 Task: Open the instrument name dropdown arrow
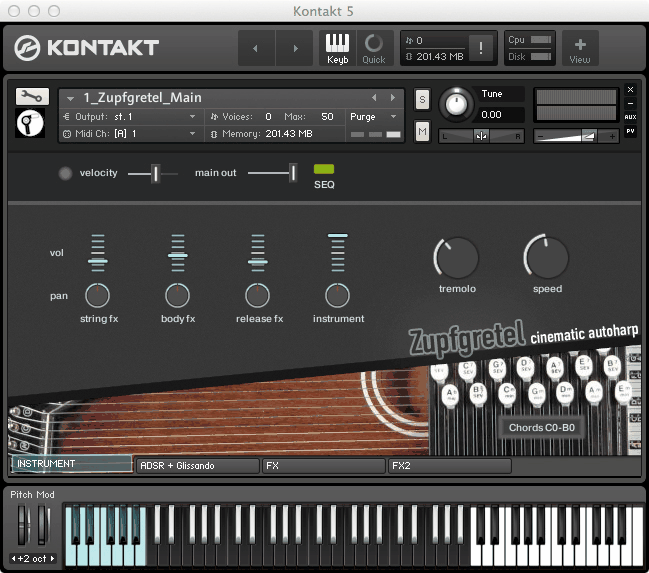point(70,99)
